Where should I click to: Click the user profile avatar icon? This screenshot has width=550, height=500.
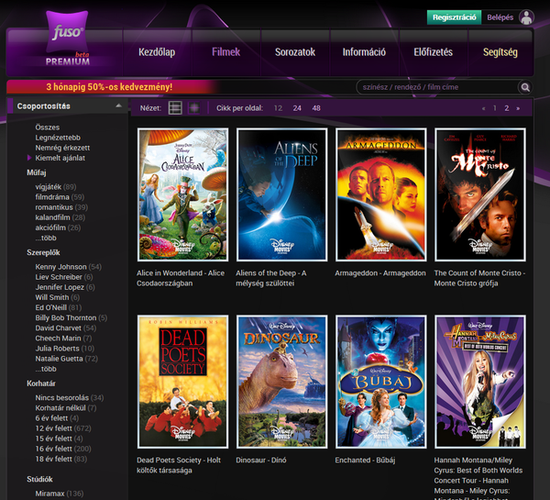coord(526,17)
